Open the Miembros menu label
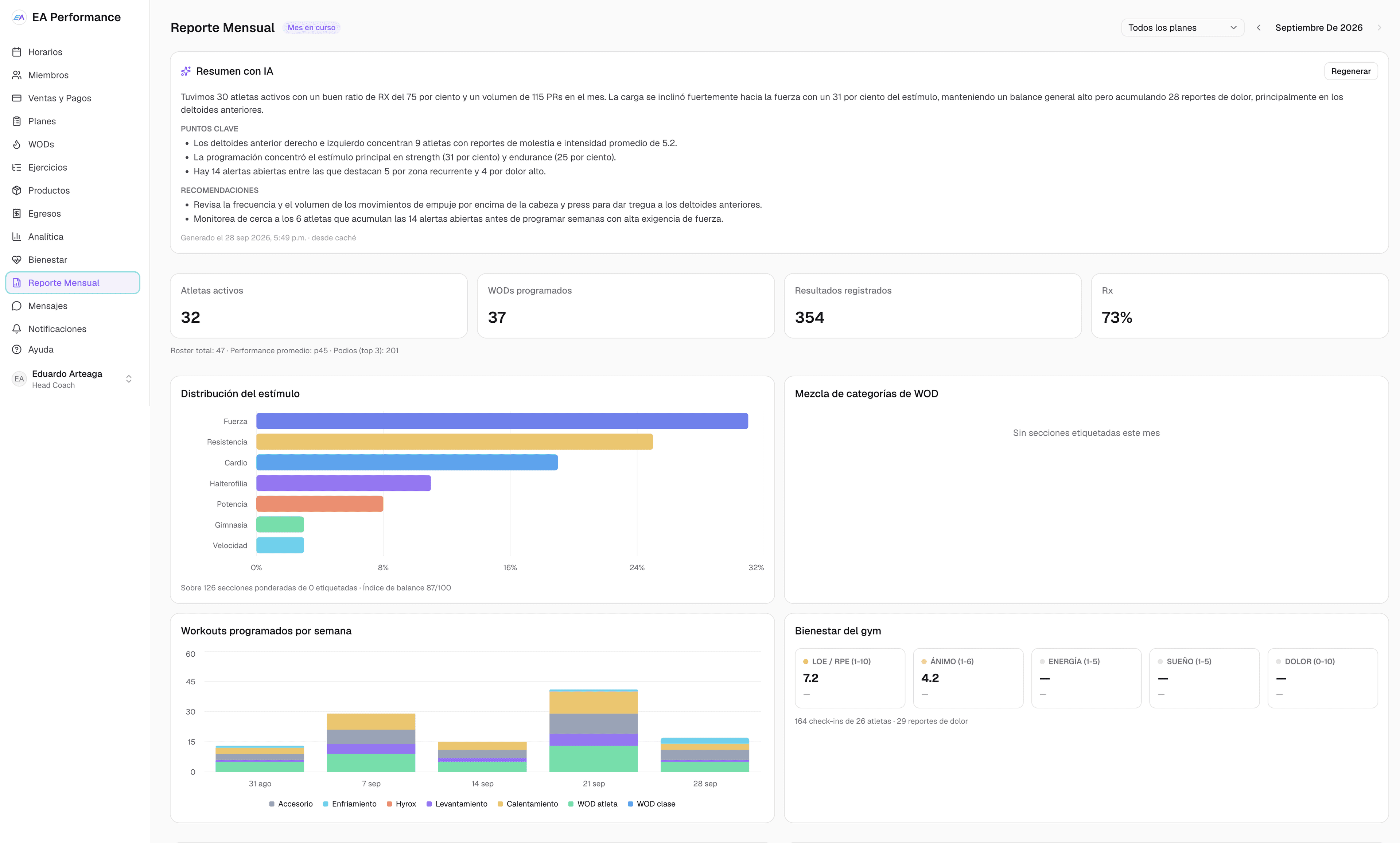1400x843 pixels. pyautogui.click(x=48, y=75)
